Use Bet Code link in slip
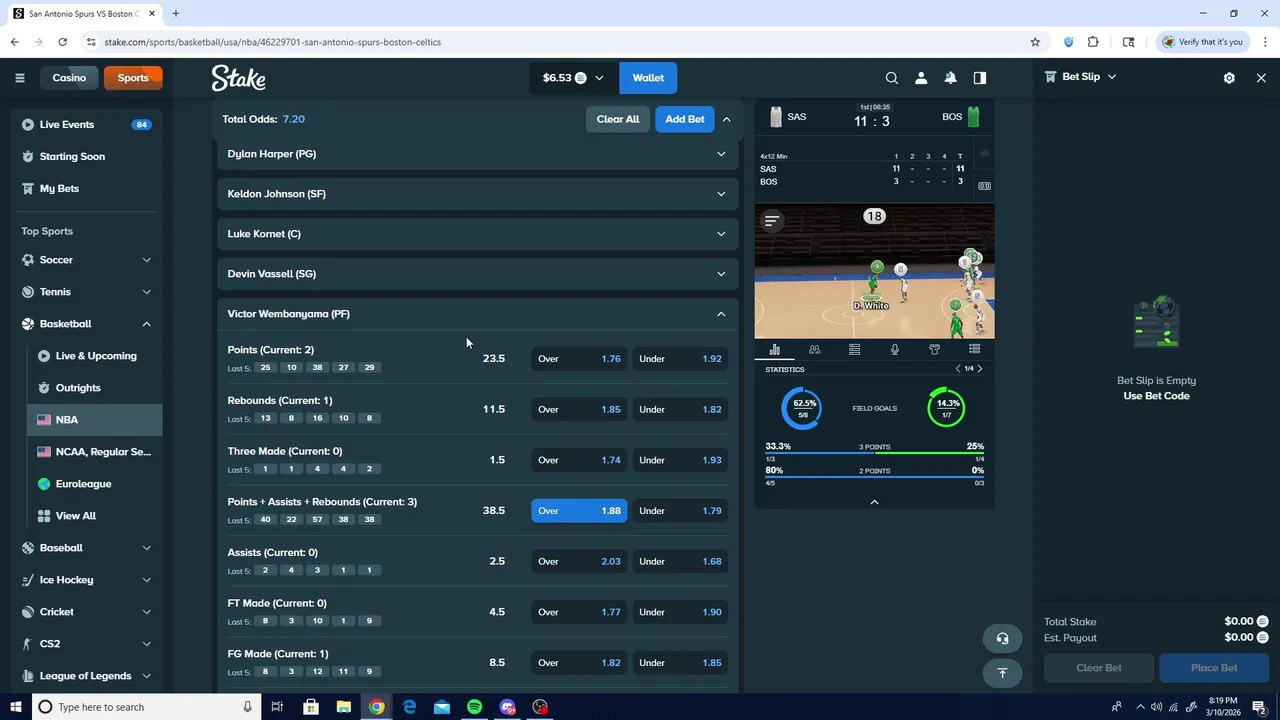 pyautogui.click(x=1156, y=396)
